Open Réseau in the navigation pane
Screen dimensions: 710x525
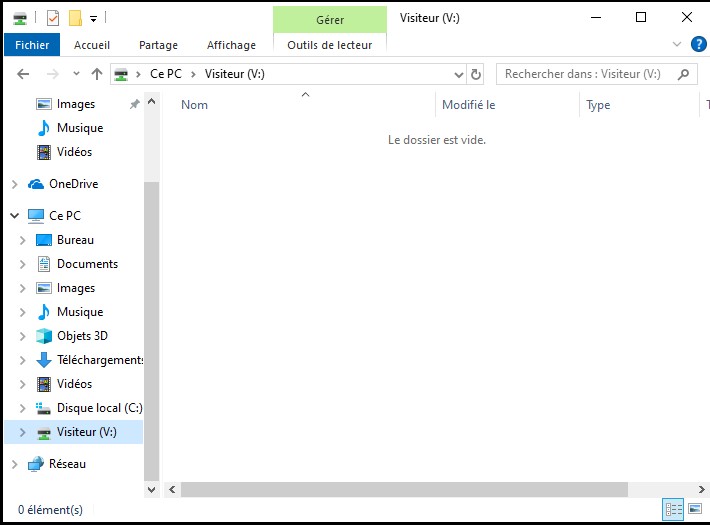click(67, 464)
